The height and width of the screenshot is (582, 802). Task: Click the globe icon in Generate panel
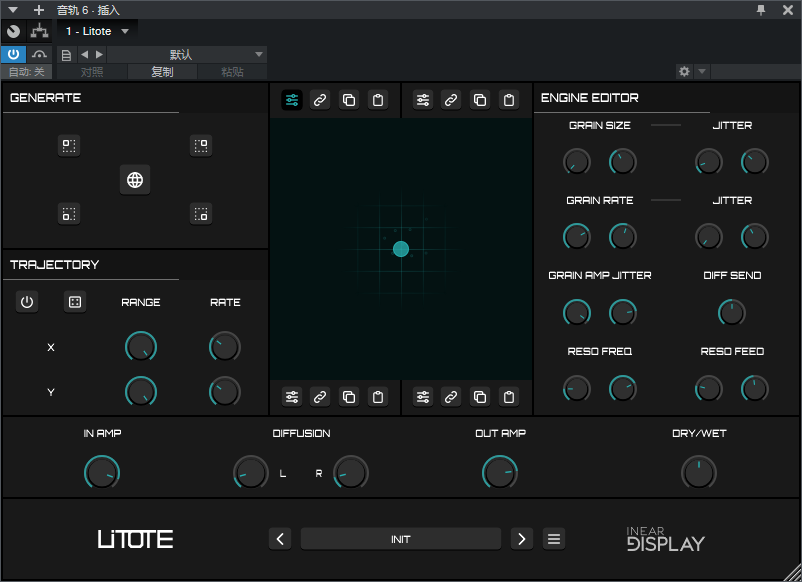click(135, 180)
